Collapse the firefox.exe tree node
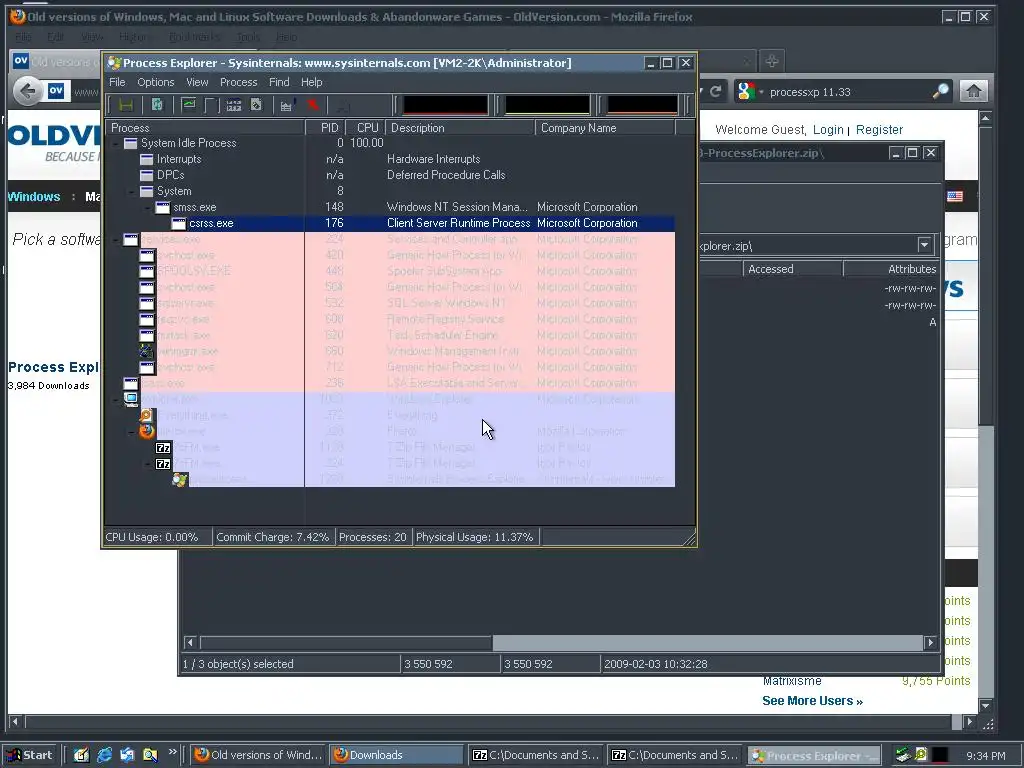Viewport: 1024px width, 768px height. click(x=131, y=431)
